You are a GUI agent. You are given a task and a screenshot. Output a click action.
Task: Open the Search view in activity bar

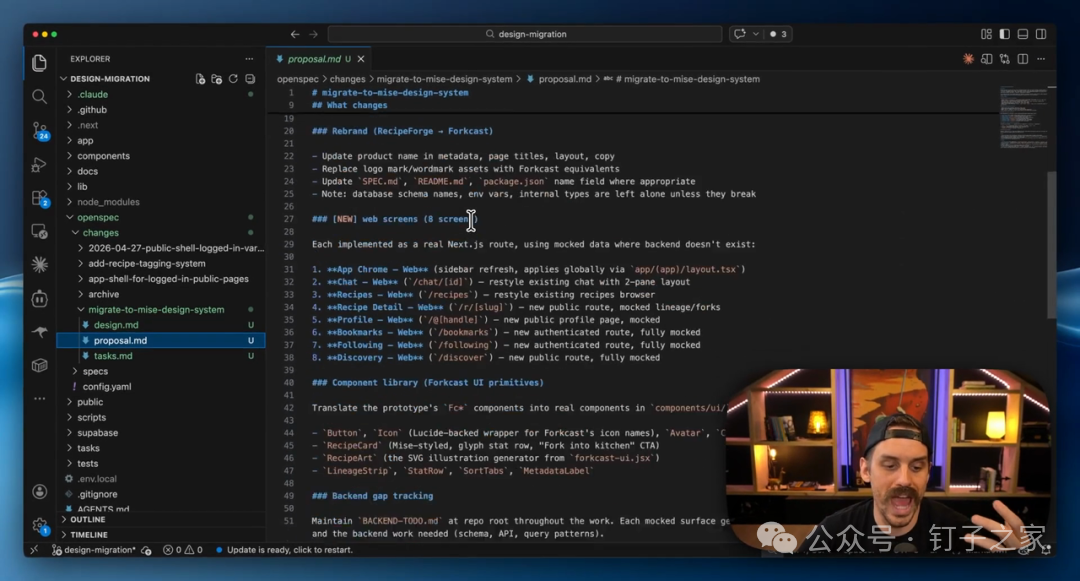(x=39, y=96)
